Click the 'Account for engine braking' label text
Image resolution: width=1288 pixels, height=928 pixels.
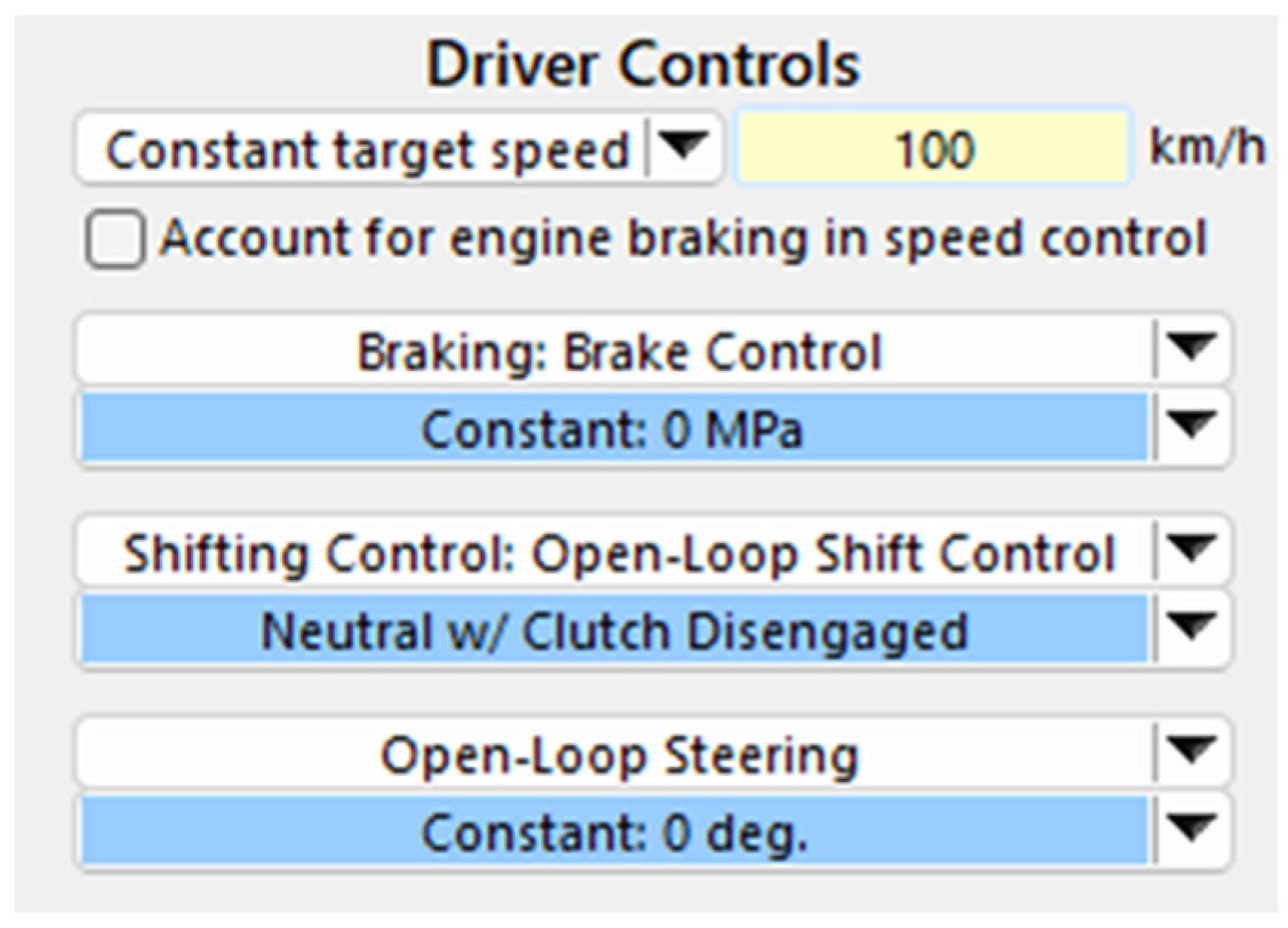pos(683,239)
